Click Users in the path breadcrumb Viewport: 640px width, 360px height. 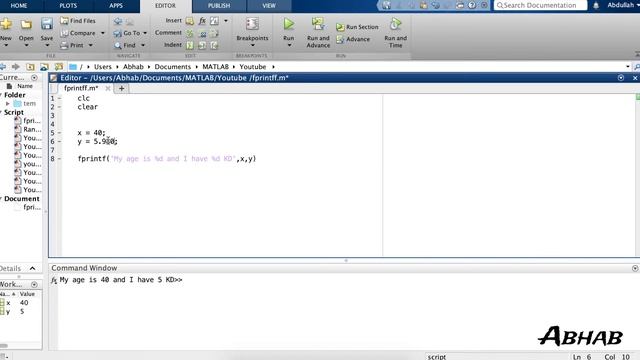pos(102,67)
